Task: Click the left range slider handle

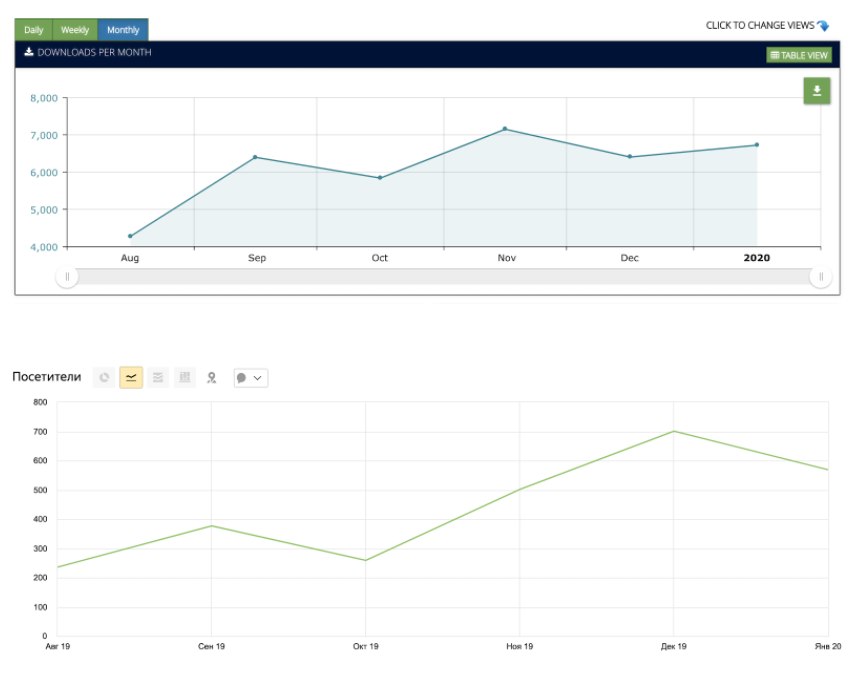Action: click(67, 277)
